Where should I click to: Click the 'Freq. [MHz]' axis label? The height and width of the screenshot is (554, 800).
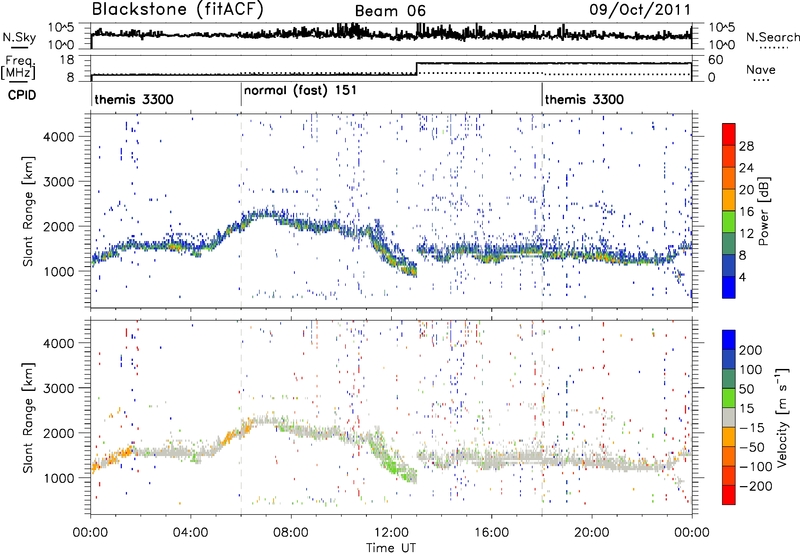(x=18, y=68)
